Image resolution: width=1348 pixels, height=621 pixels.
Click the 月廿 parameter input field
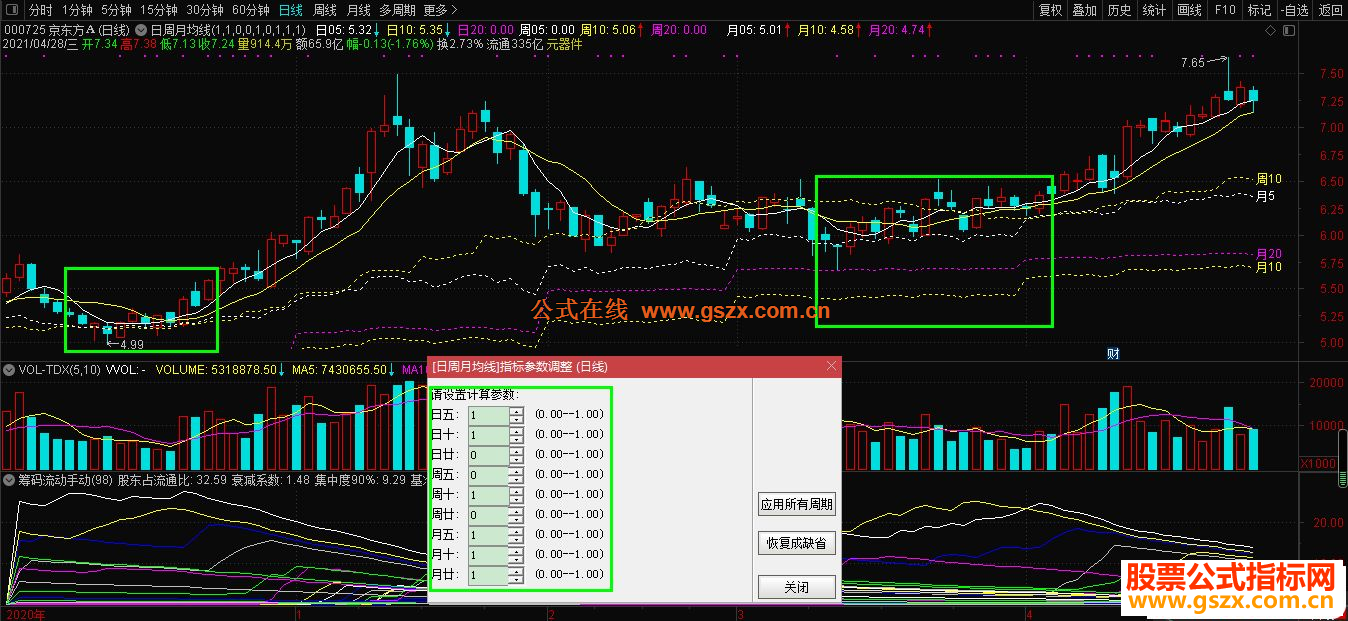488,575
